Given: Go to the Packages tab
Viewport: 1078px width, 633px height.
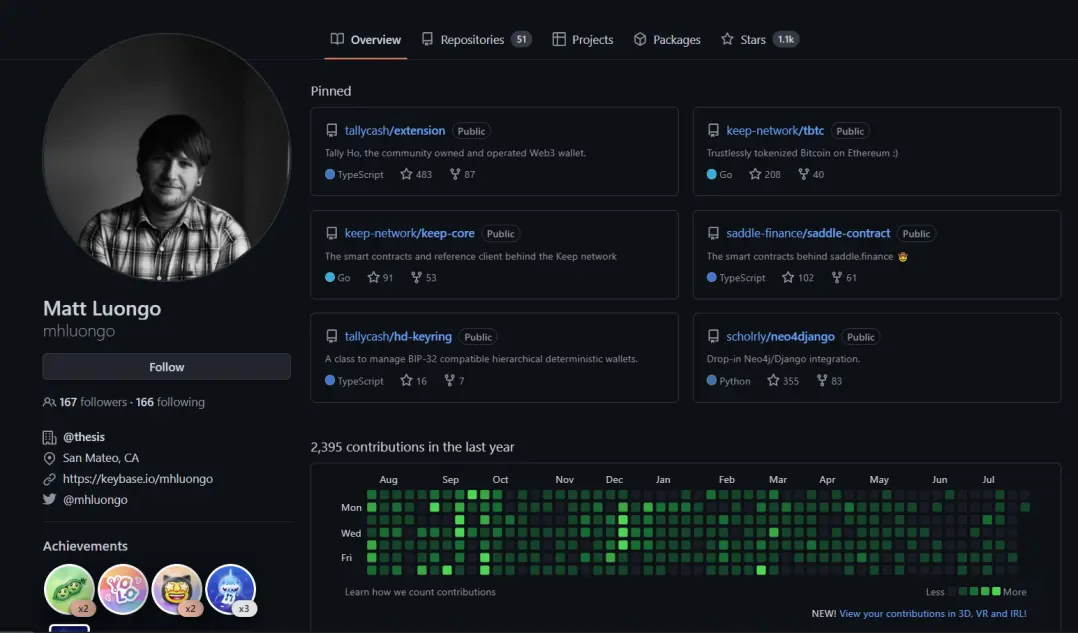Looking at the screenshot, I should coord(667,40).
